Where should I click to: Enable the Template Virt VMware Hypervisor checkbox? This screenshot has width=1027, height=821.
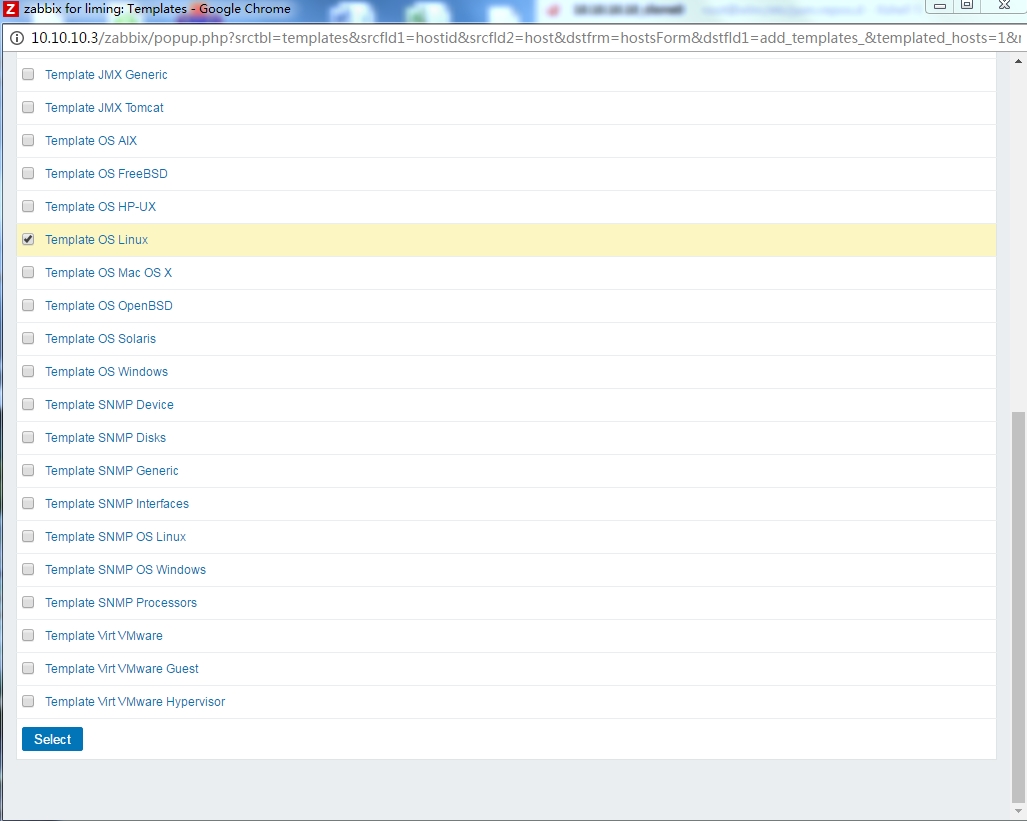click(x=28, y=700)
